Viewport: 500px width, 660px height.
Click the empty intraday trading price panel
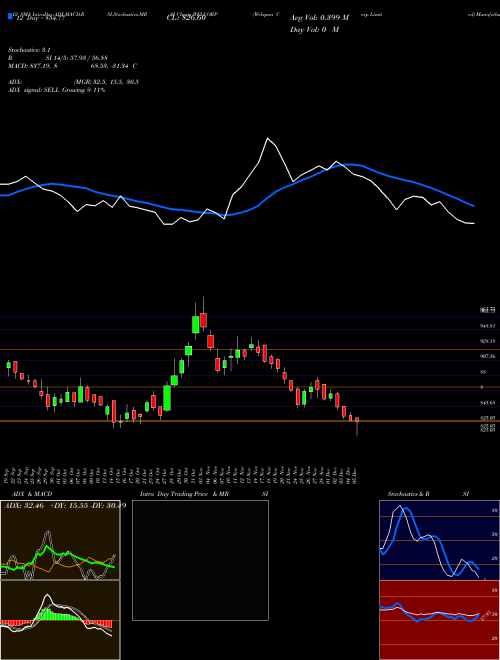pyautogui.click(x=200, y=560)
